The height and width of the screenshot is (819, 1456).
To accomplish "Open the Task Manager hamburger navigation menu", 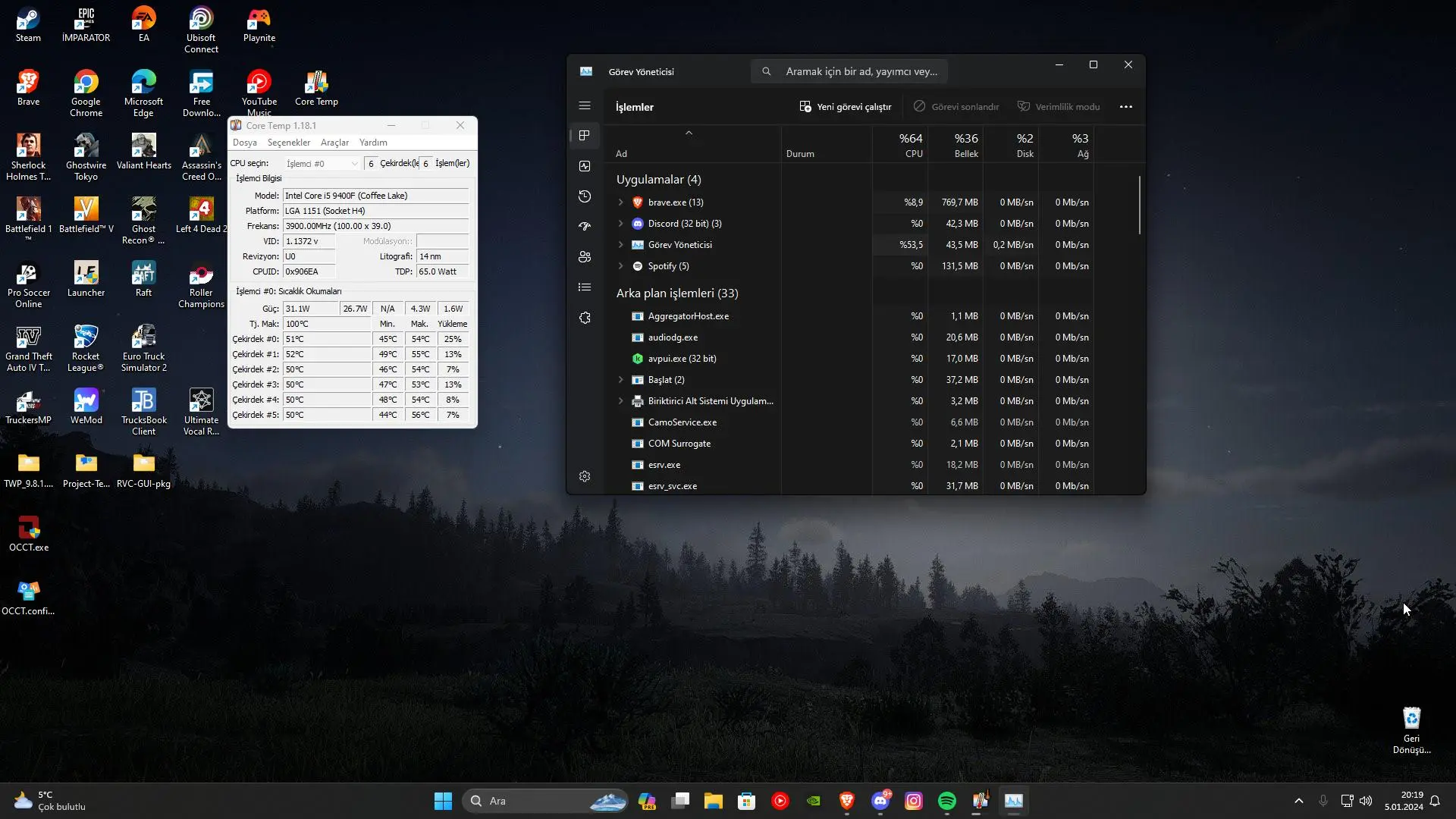I will click(584, 106).
